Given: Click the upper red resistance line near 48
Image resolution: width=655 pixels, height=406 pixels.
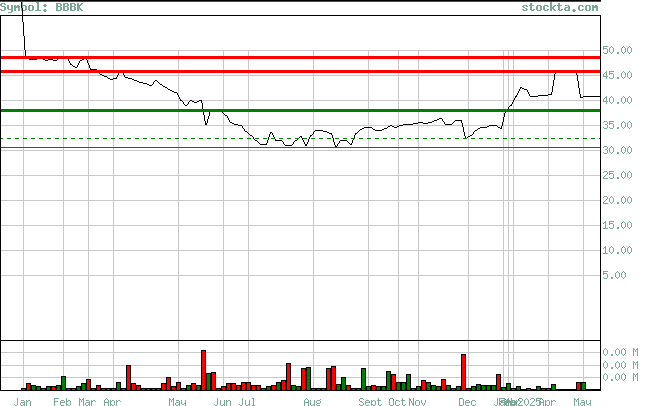Looking at the screenshot, I should 300,58.
